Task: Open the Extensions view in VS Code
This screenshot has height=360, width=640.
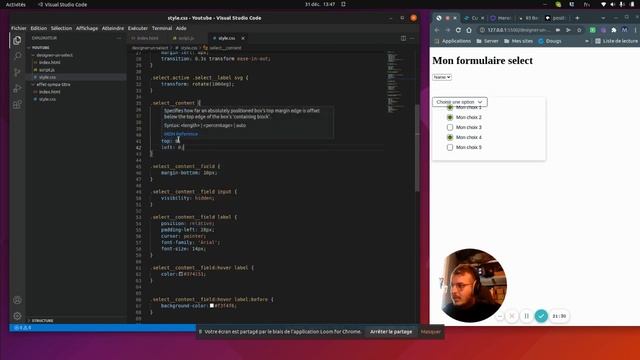Action: pos(17,104)
